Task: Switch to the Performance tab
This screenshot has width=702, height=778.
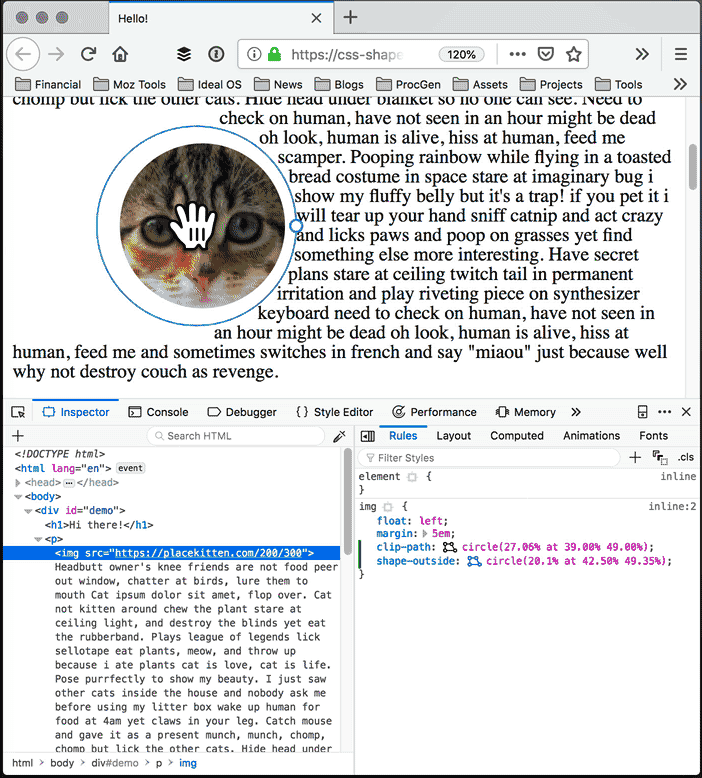Action: [x=434, y=412]
